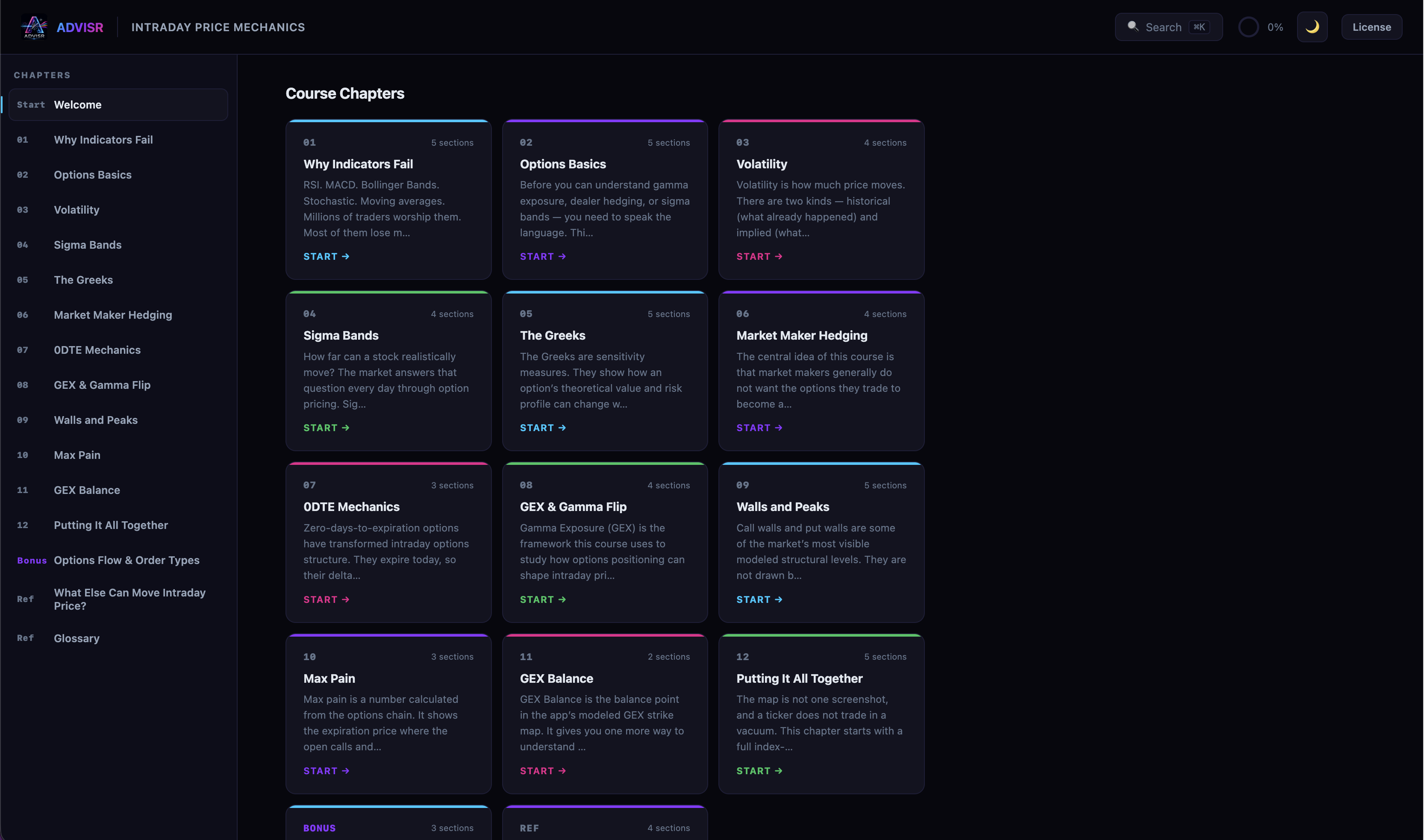Viewport: 1424px width, 840px height.
Task: Click the Walls and Peaks card title
Action: point(783,507)
